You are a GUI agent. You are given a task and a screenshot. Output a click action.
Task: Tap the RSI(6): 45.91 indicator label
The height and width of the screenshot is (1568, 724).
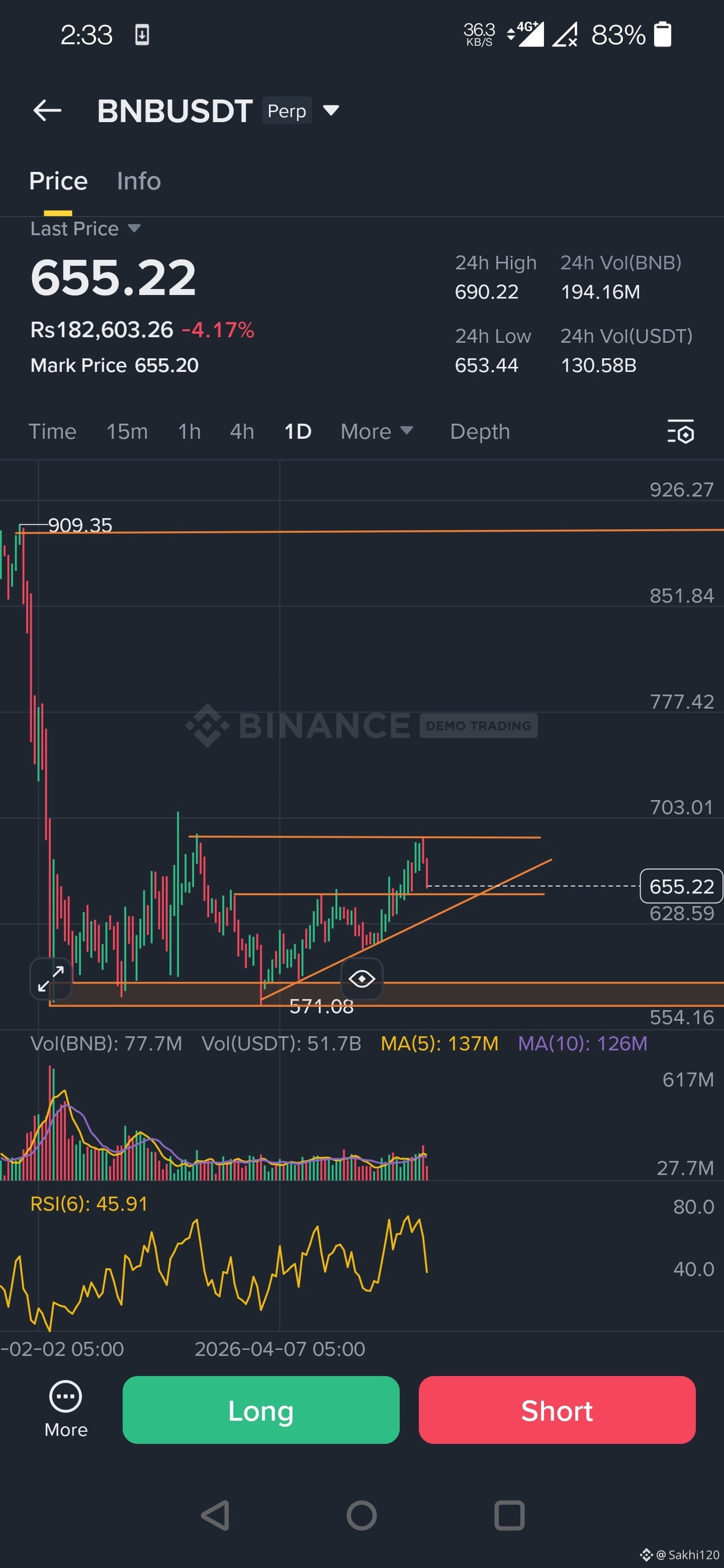pos(89,1204)
